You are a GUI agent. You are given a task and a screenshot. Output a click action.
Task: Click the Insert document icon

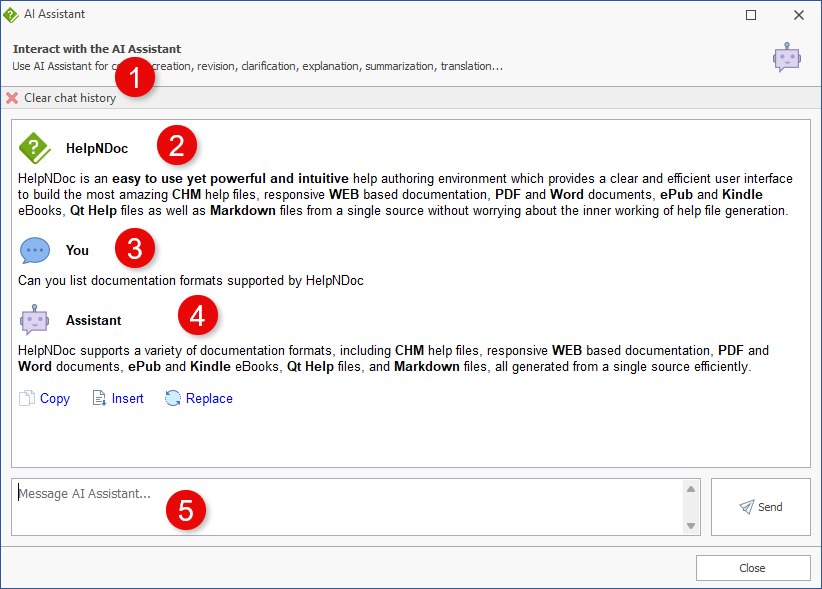(99, 398)
